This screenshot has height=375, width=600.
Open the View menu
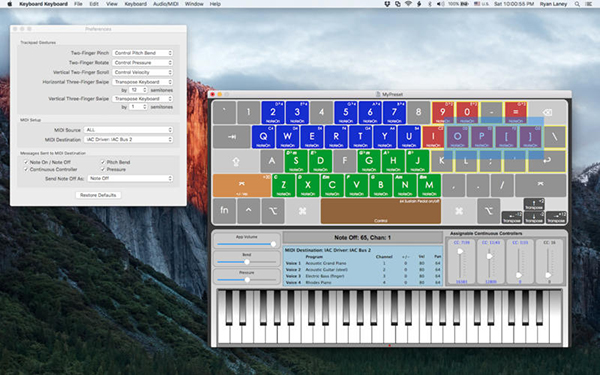(112, 4)
